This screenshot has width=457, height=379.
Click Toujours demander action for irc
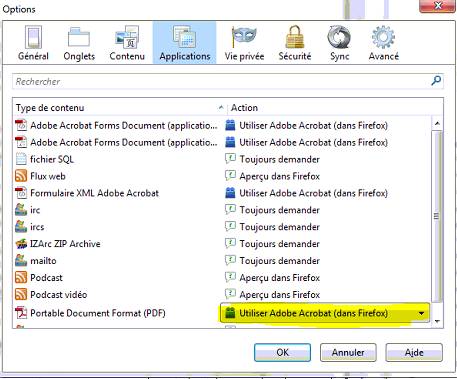279,210
